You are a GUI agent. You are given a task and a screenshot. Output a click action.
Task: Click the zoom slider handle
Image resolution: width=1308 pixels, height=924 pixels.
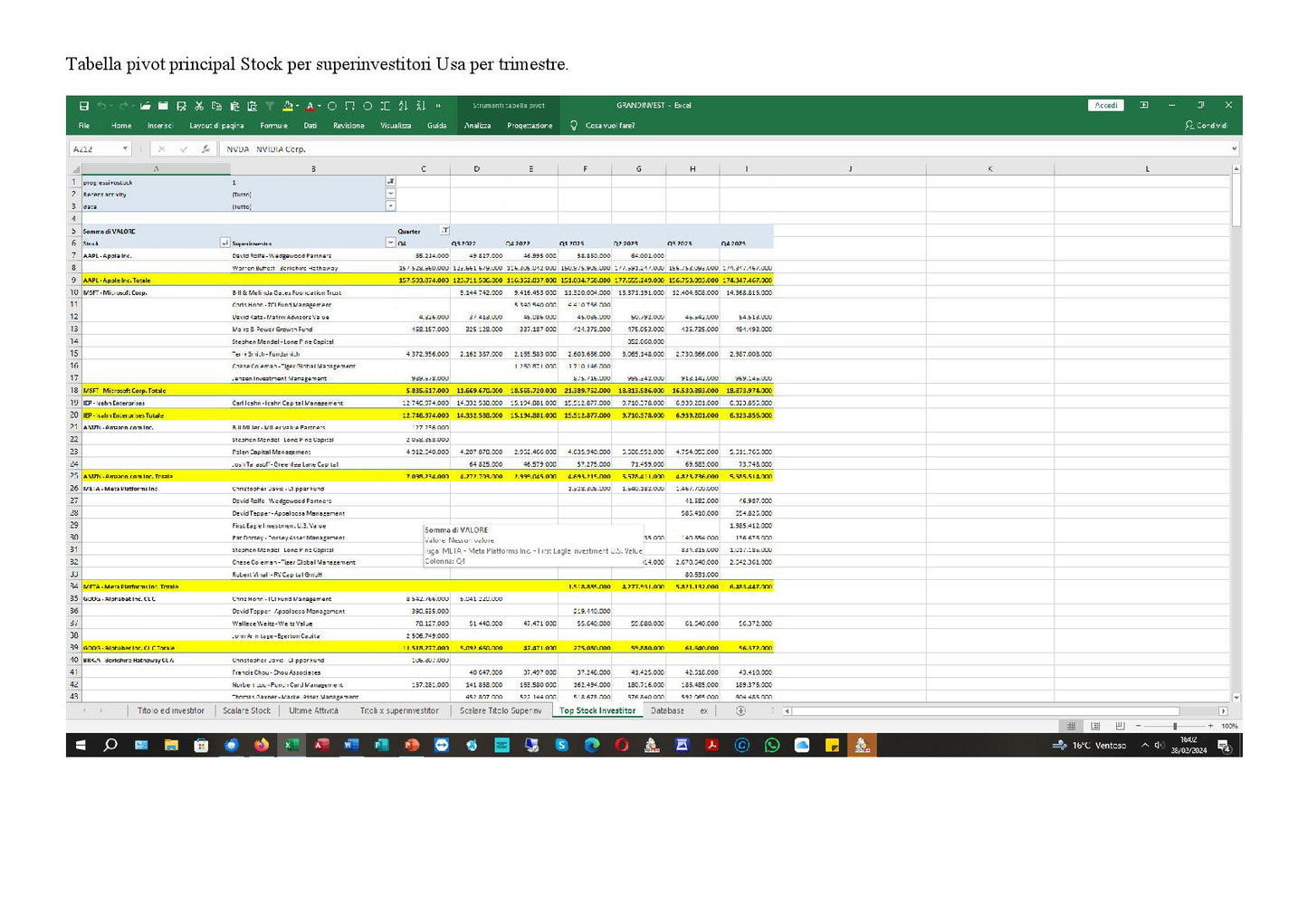pos(1175,726)
